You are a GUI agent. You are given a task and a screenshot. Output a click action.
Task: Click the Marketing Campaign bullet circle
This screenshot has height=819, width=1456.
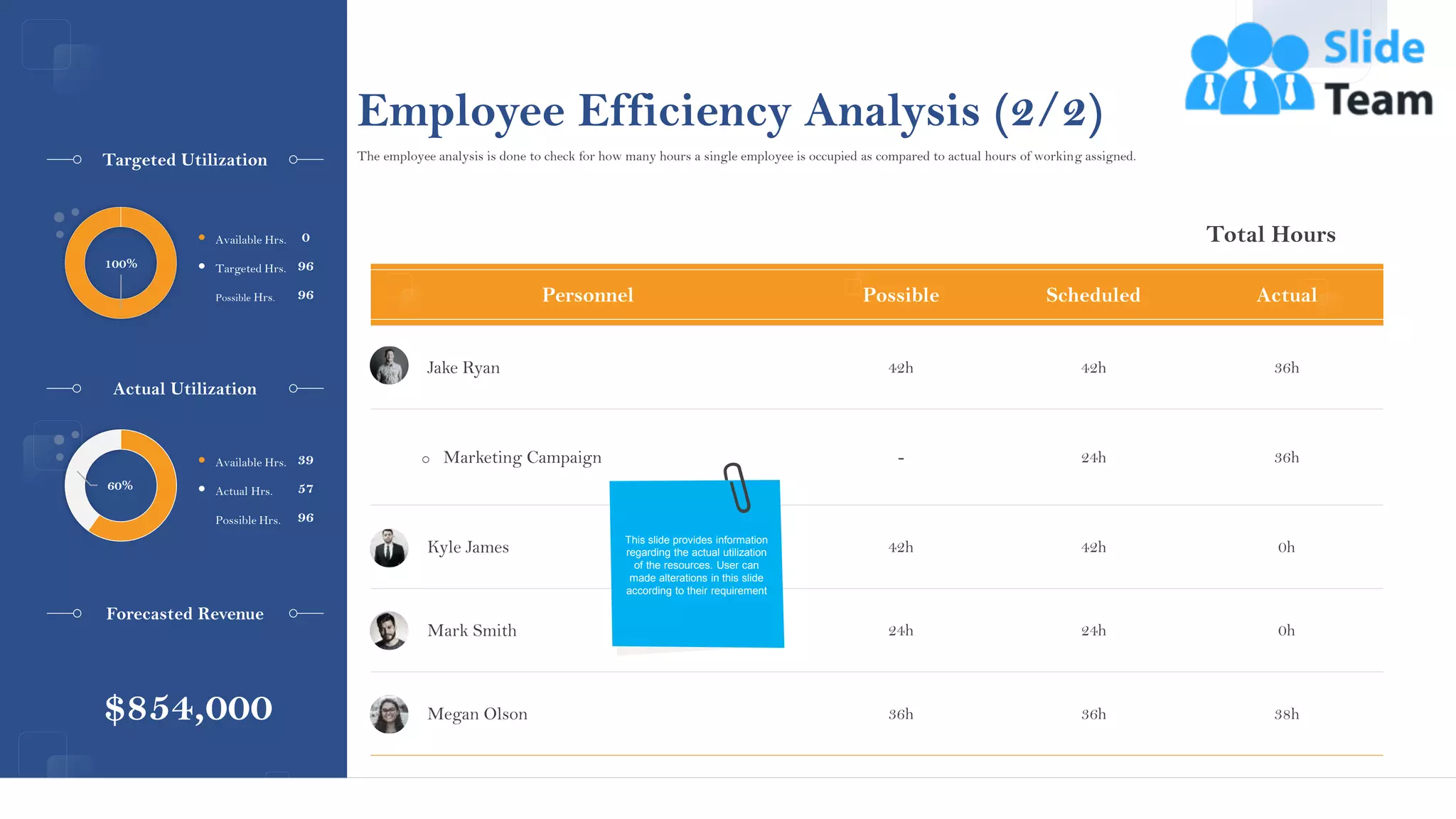point(426,460)
